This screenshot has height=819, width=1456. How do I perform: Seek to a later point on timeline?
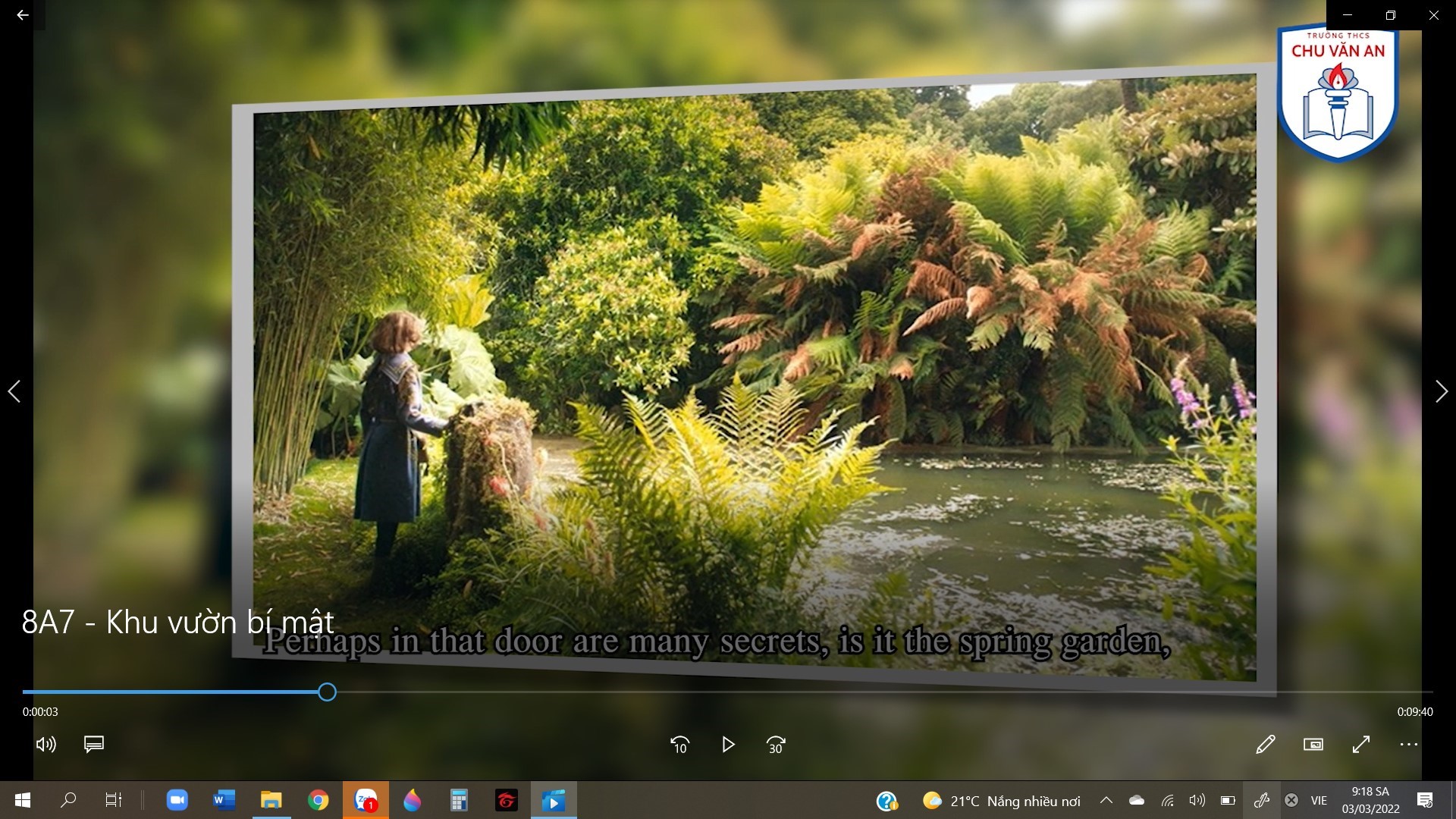coord(885,692)
